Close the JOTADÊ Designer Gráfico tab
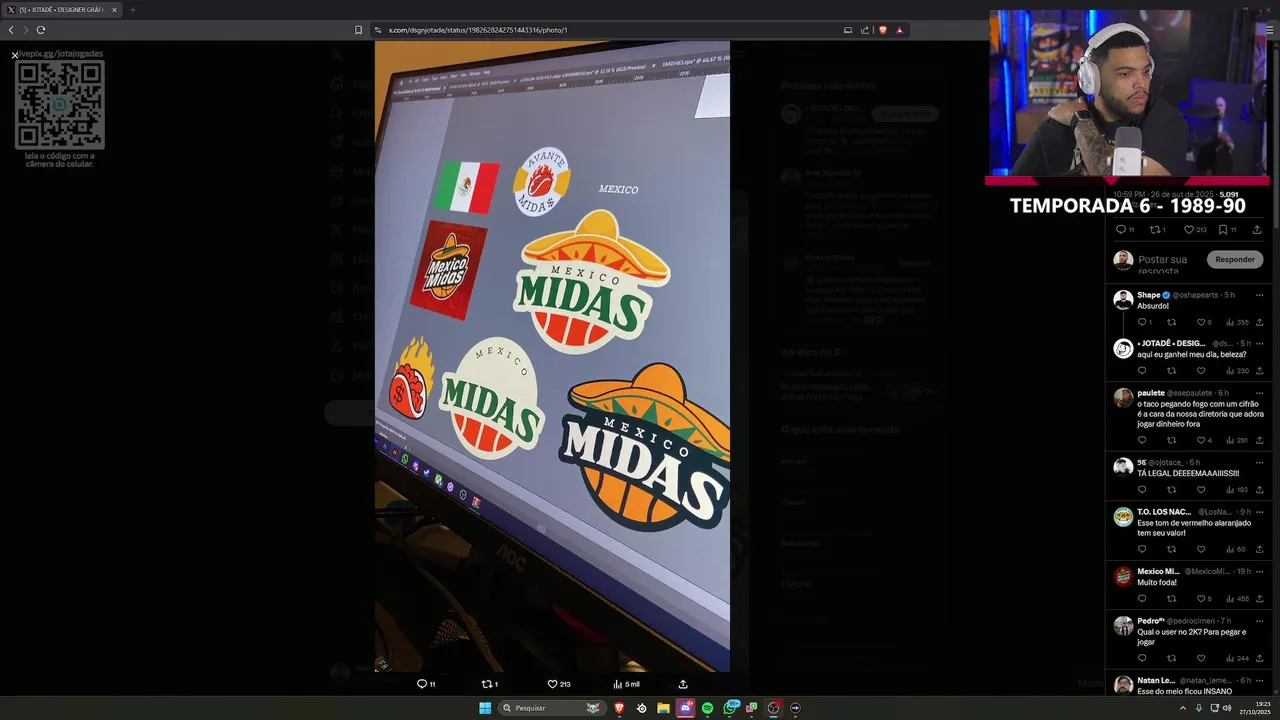 tap(114, 10)
